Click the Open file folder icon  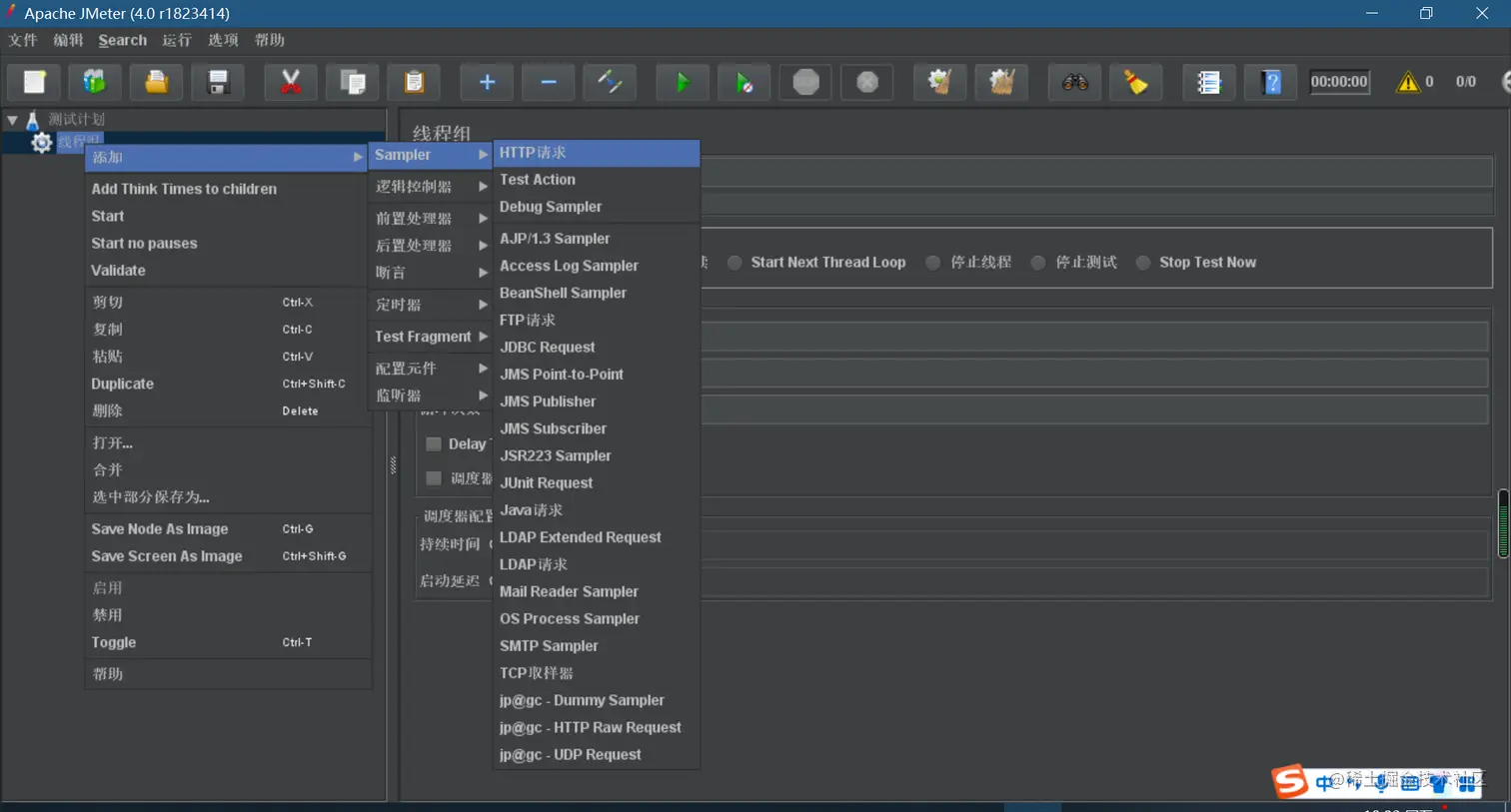click(156, 82)
